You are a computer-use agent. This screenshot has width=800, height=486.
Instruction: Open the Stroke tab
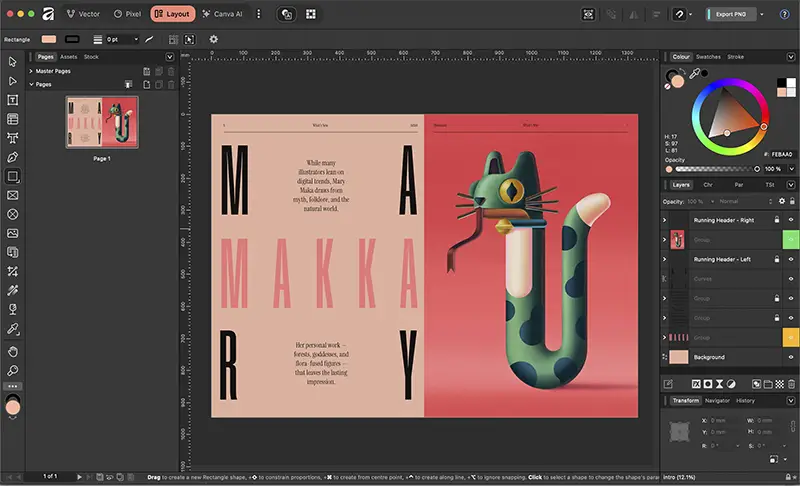pos(735,57)
